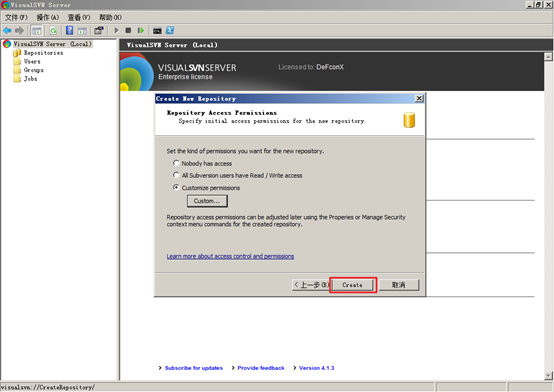Open the 'Provide feedback' link
Screen dimensions: 554x392
tap(261, 368)
